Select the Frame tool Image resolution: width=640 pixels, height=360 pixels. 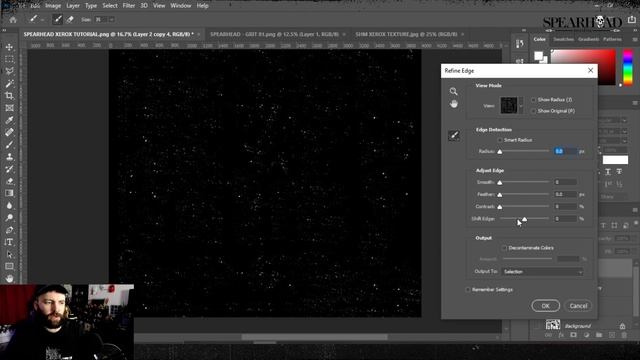tap(9, 108)
